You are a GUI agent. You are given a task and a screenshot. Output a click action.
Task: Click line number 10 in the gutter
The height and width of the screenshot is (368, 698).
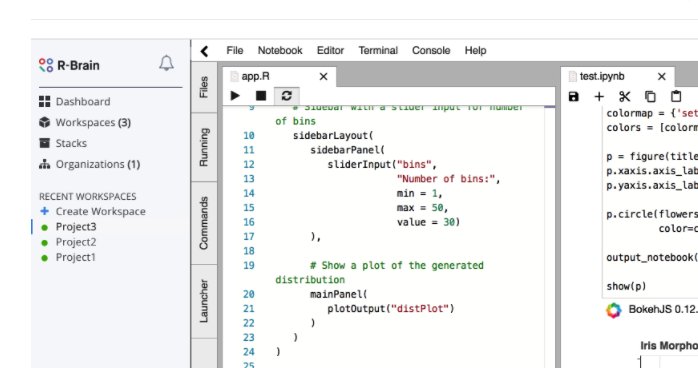click(x=249, y=135)
